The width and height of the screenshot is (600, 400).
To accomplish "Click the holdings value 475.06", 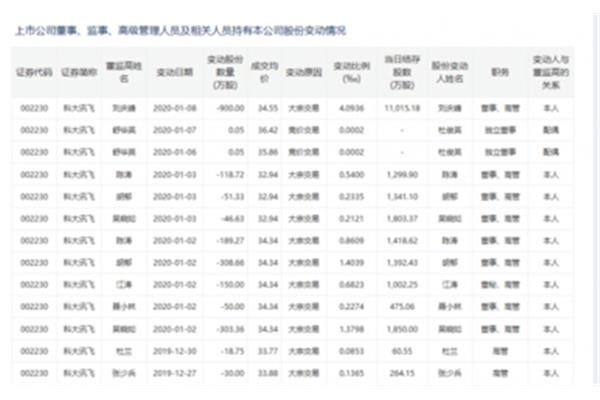I will coord(402,307).
